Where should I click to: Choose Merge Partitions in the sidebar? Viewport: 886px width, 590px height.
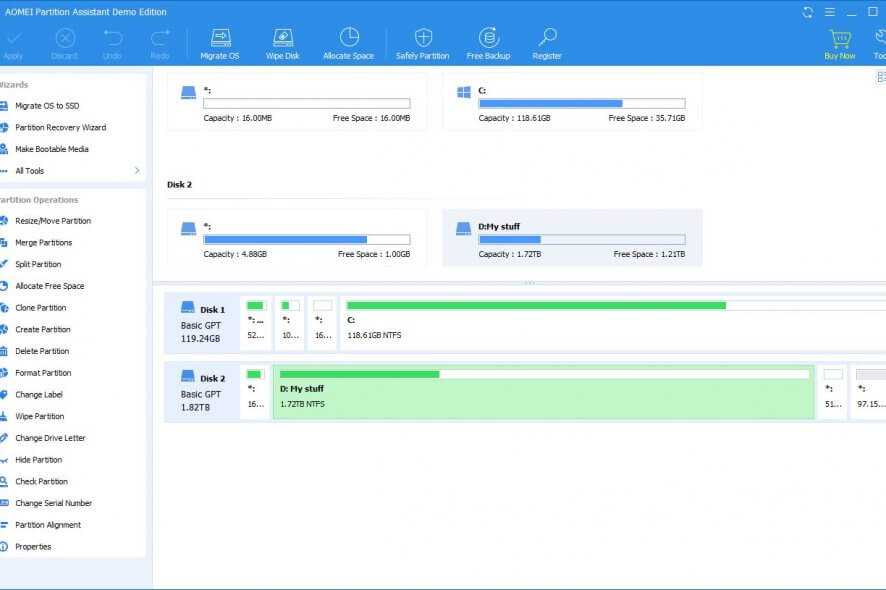[x=44, y=243]
